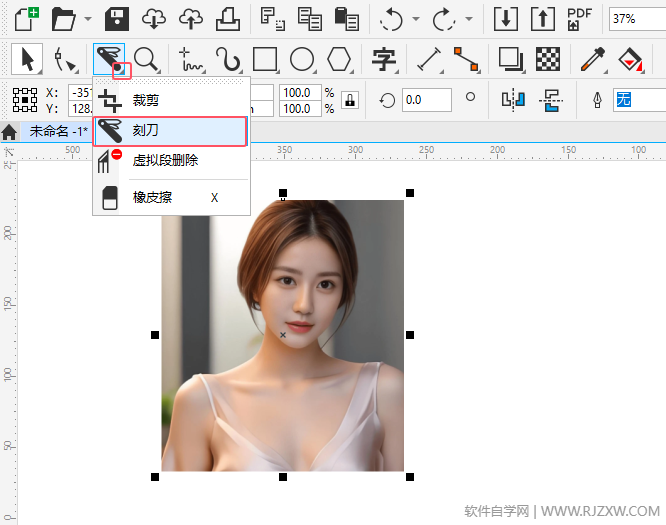Paste from clipboard
Screen dimensions: 666x525
(347, 19)
